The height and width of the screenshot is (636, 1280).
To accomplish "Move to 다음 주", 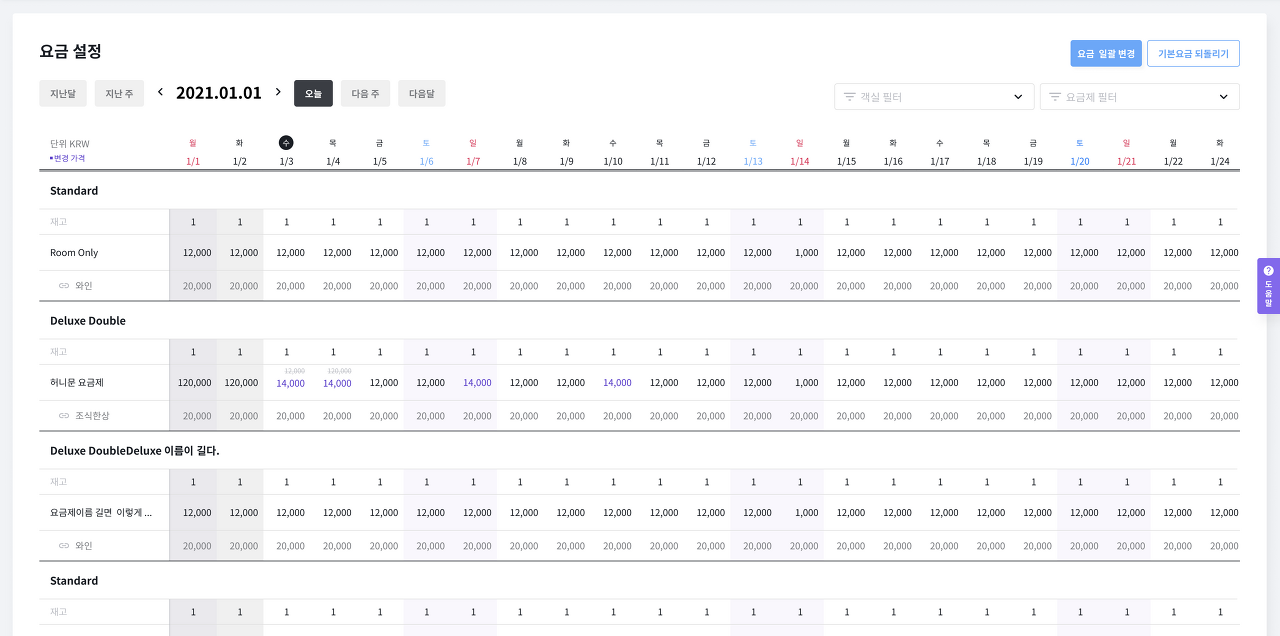I will tap(365, 93).
